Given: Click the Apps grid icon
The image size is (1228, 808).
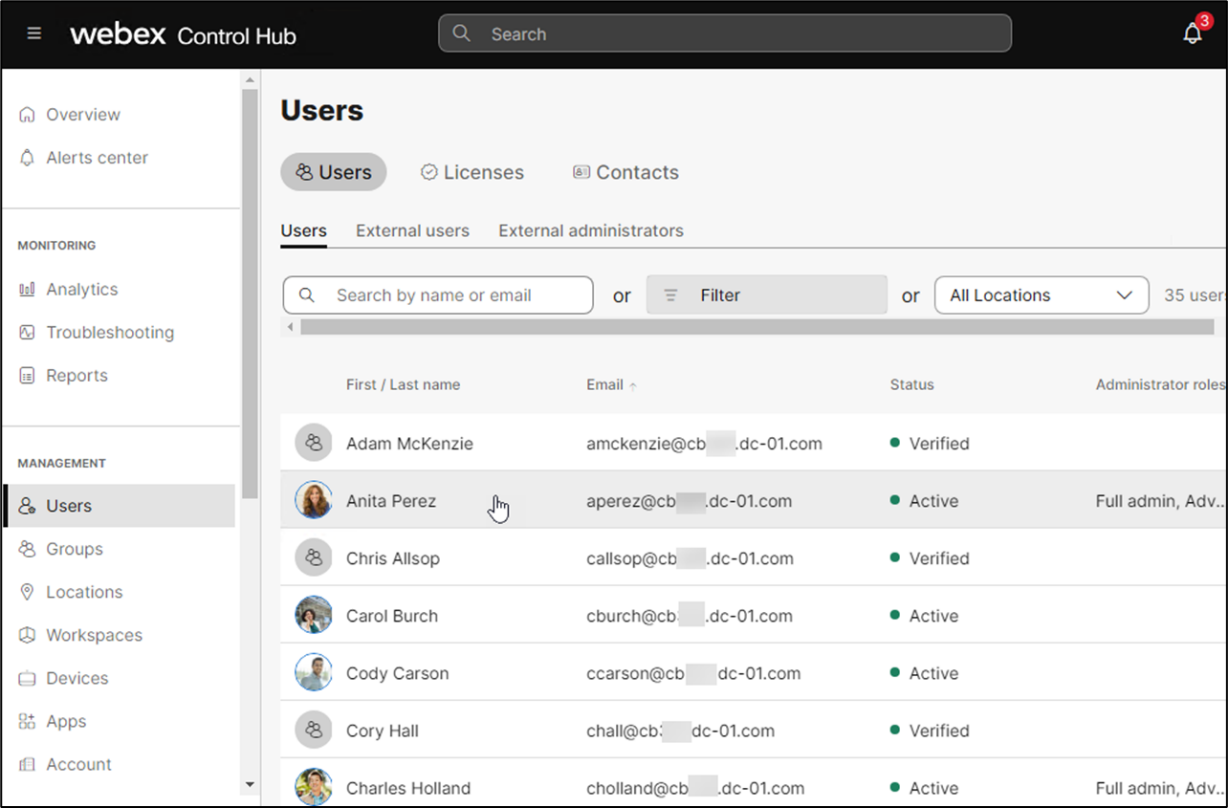Looking at the screenshot, I should click(27, 721).
